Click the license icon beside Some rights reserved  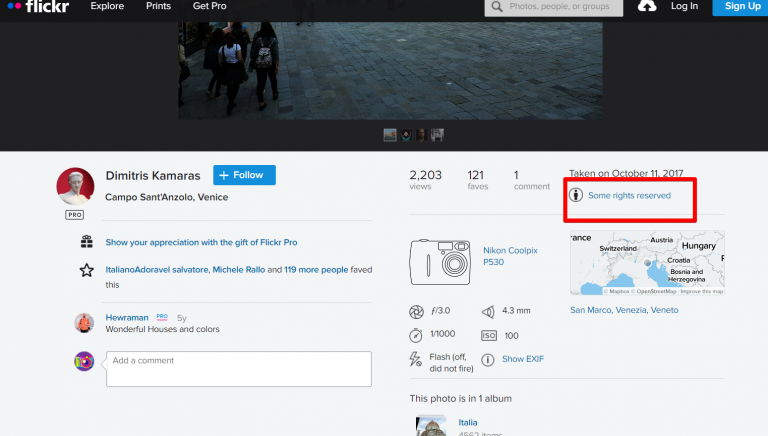[576, 195]
